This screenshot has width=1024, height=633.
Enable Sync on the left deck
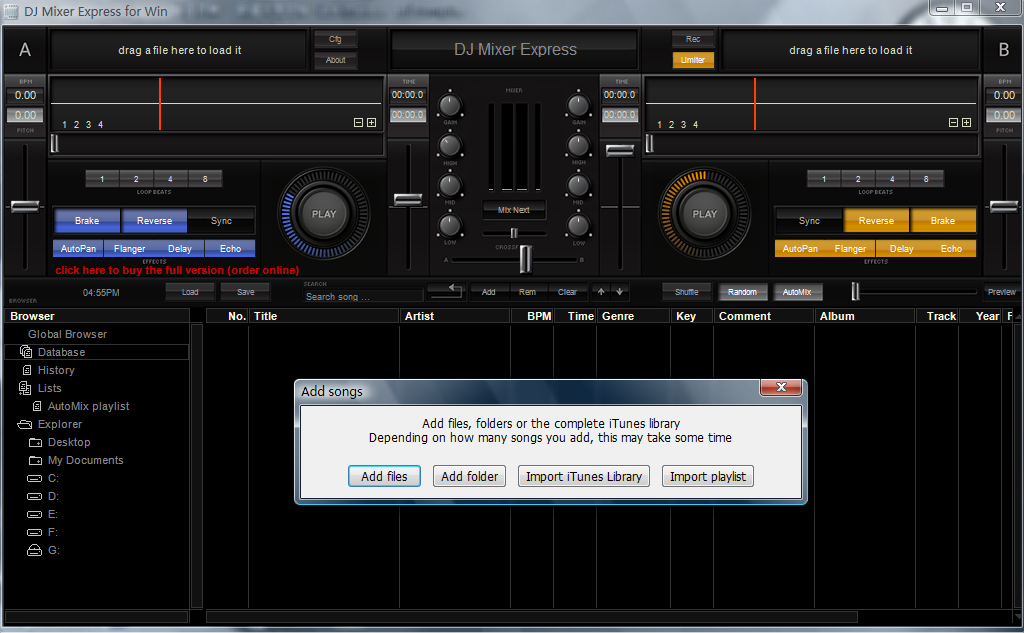(221, 221)
